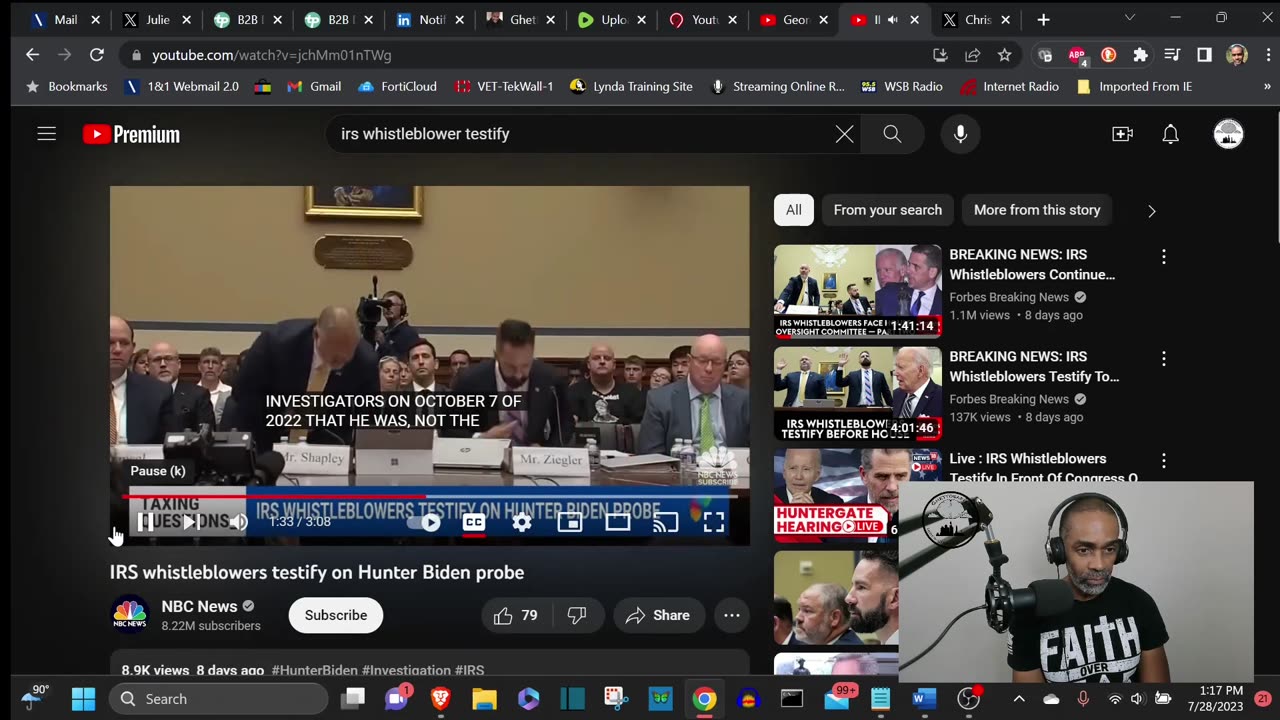Click the Windows taskbar Search box

(218, 699)
